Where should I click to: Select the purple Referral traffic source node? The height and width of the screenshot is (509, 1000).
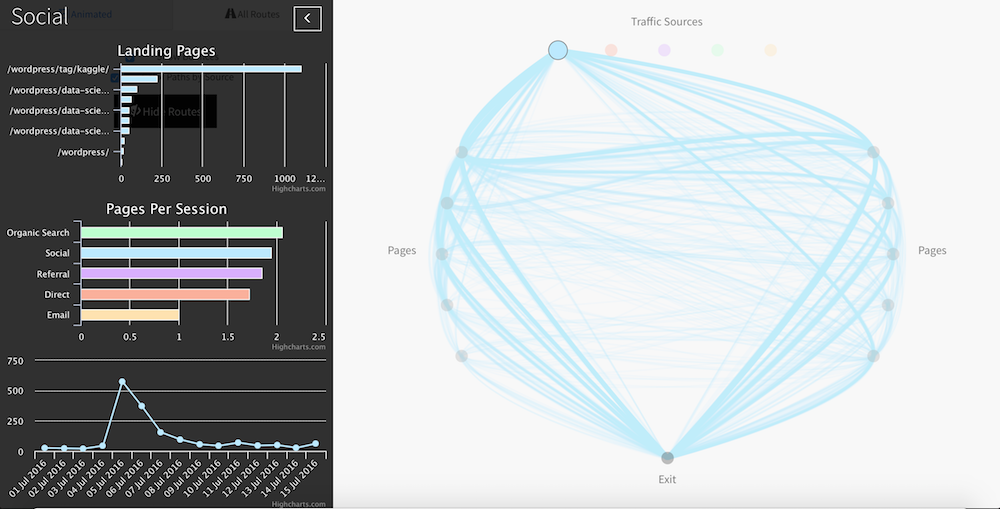coord(664,50)
